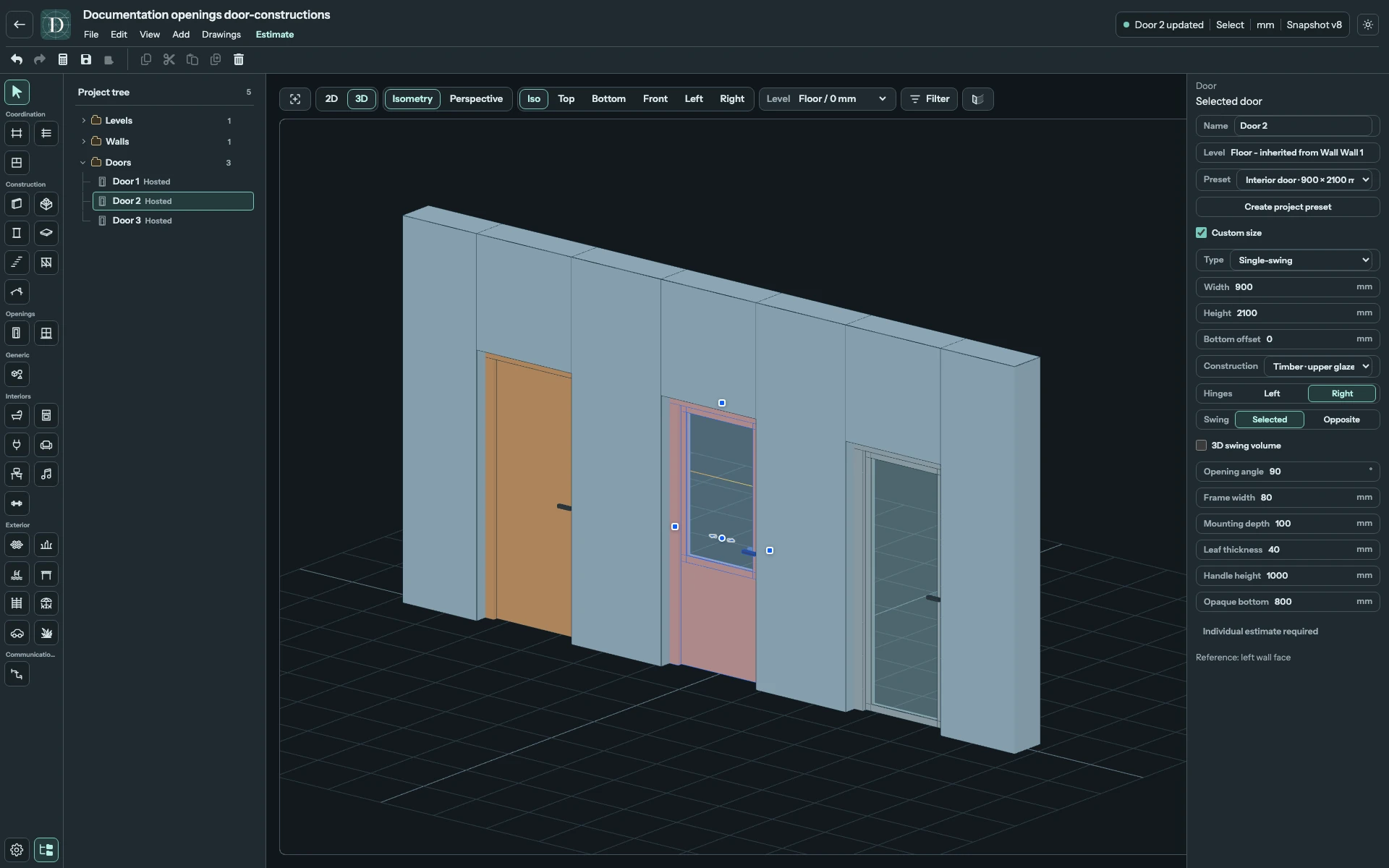Open settings gear at bottom left

(17, 850)
